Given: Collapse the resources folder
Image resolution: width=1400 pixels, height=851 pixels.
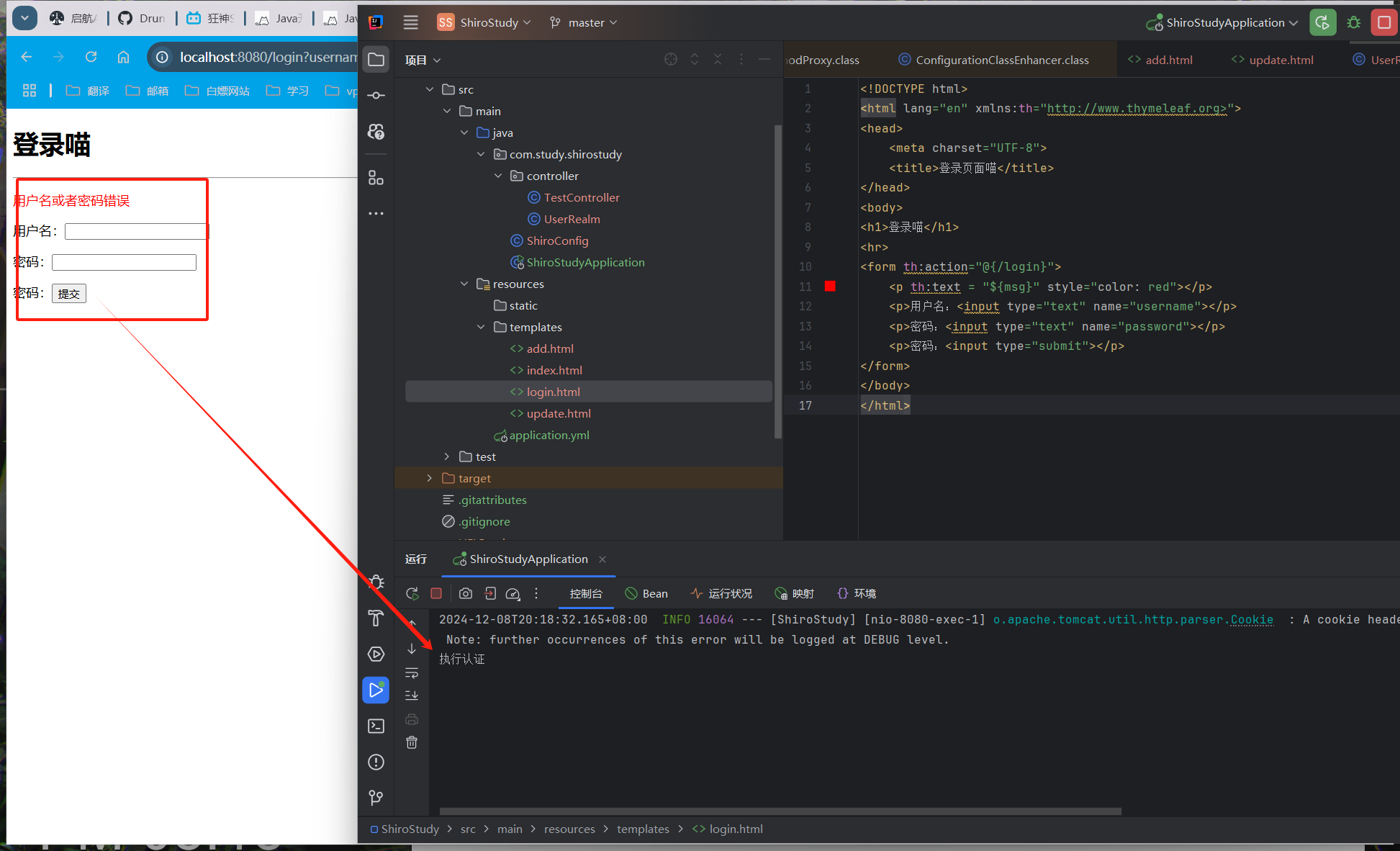Looking at the screenshot, I should point(464,284).
